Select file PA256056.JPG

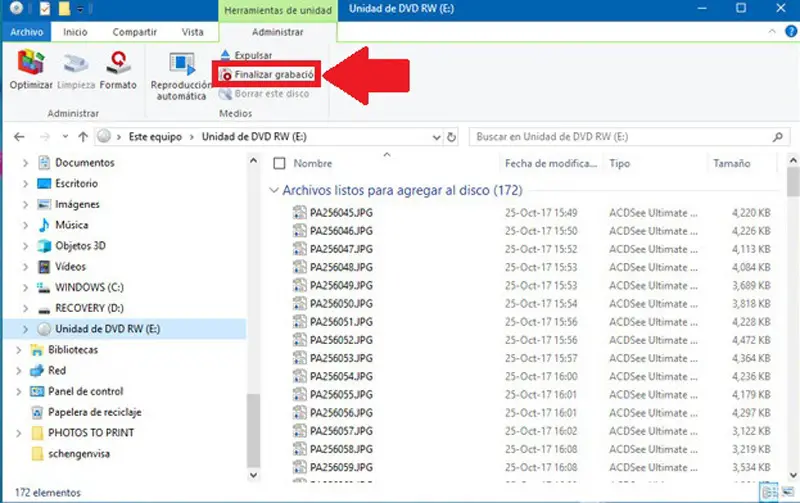341,413
